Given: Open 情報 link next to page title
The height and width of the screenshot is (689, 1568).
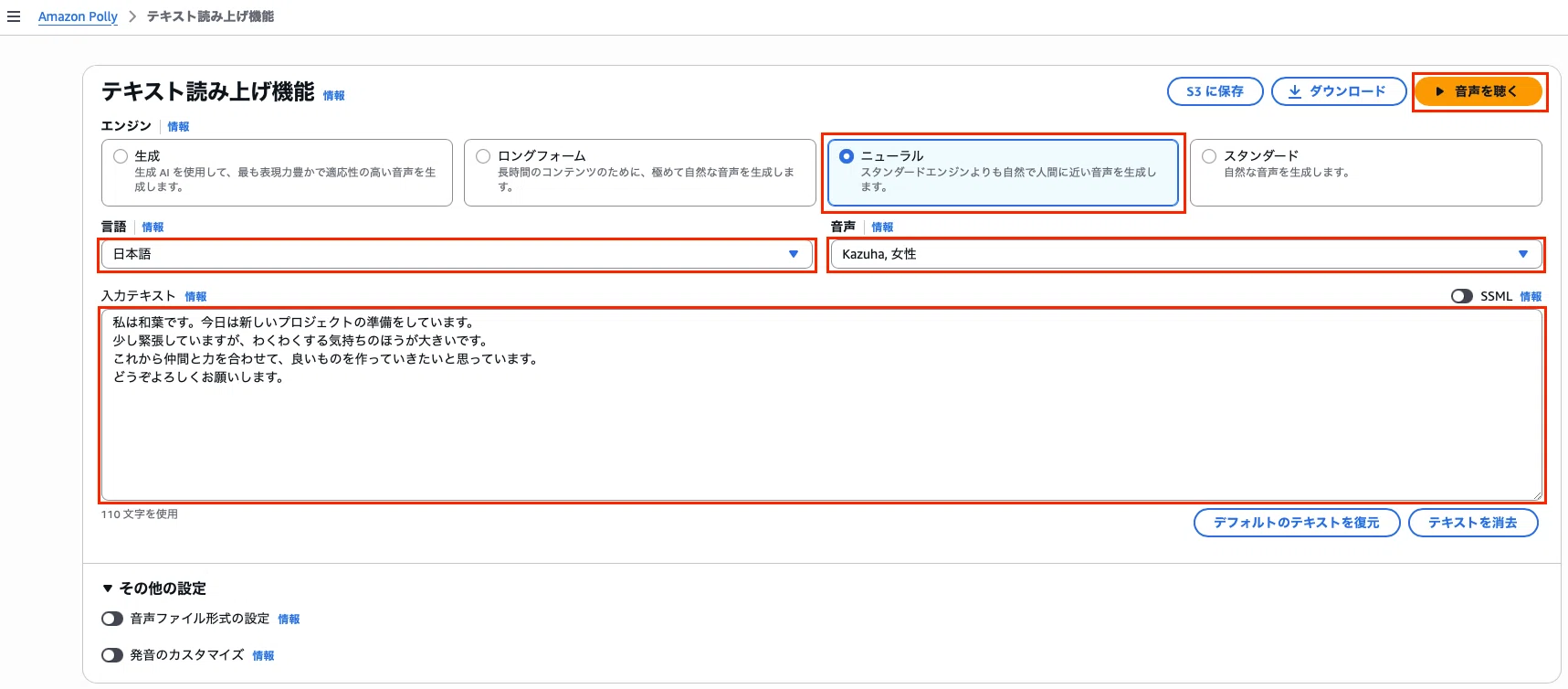Looking at the screenshot, I should click(x=334, y=95).
